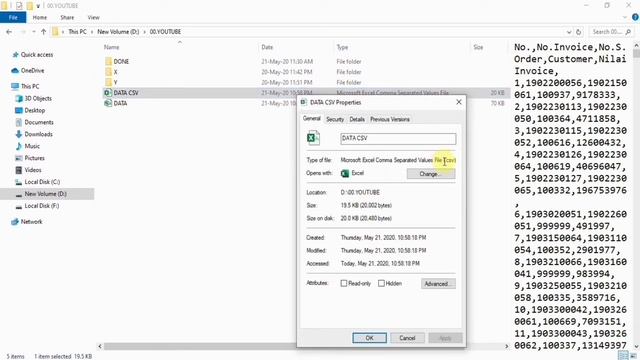Switch to the Previous Versions tab
The image size is (640, 360).
tap(390, 119)
